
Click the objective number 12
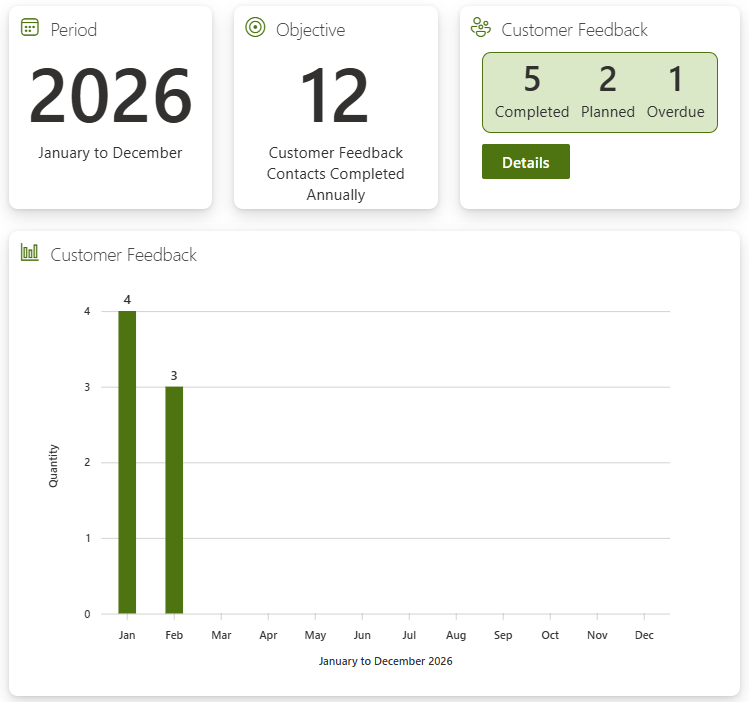(x=335, y=97)
